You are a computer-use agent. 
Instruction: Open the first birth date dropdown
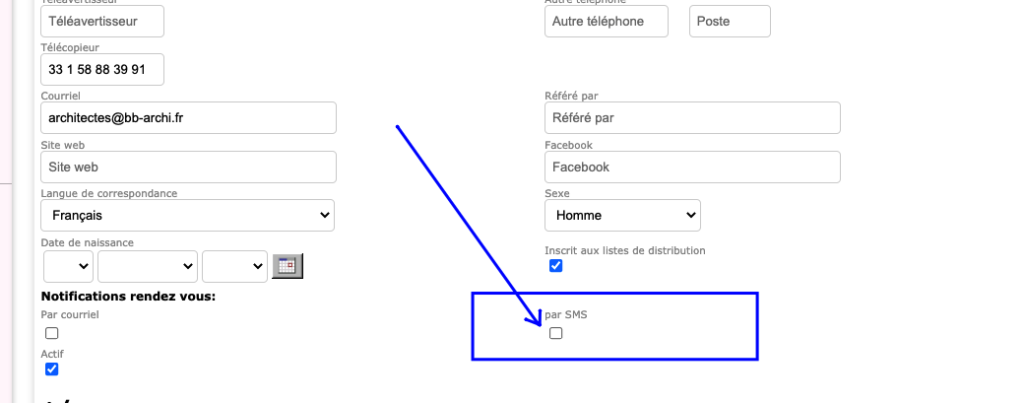tap(68, 266)
